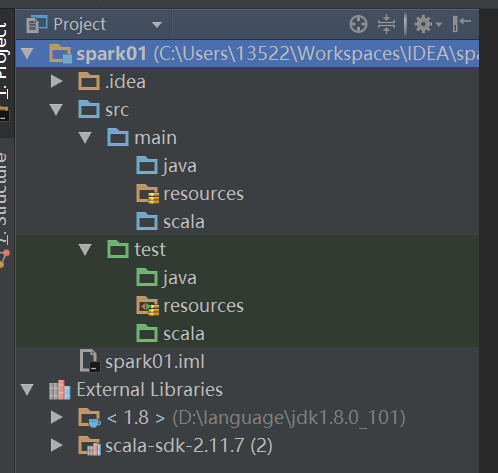Click the collapse all icon in toolbar
498x473 pixels.
(386, 24)
